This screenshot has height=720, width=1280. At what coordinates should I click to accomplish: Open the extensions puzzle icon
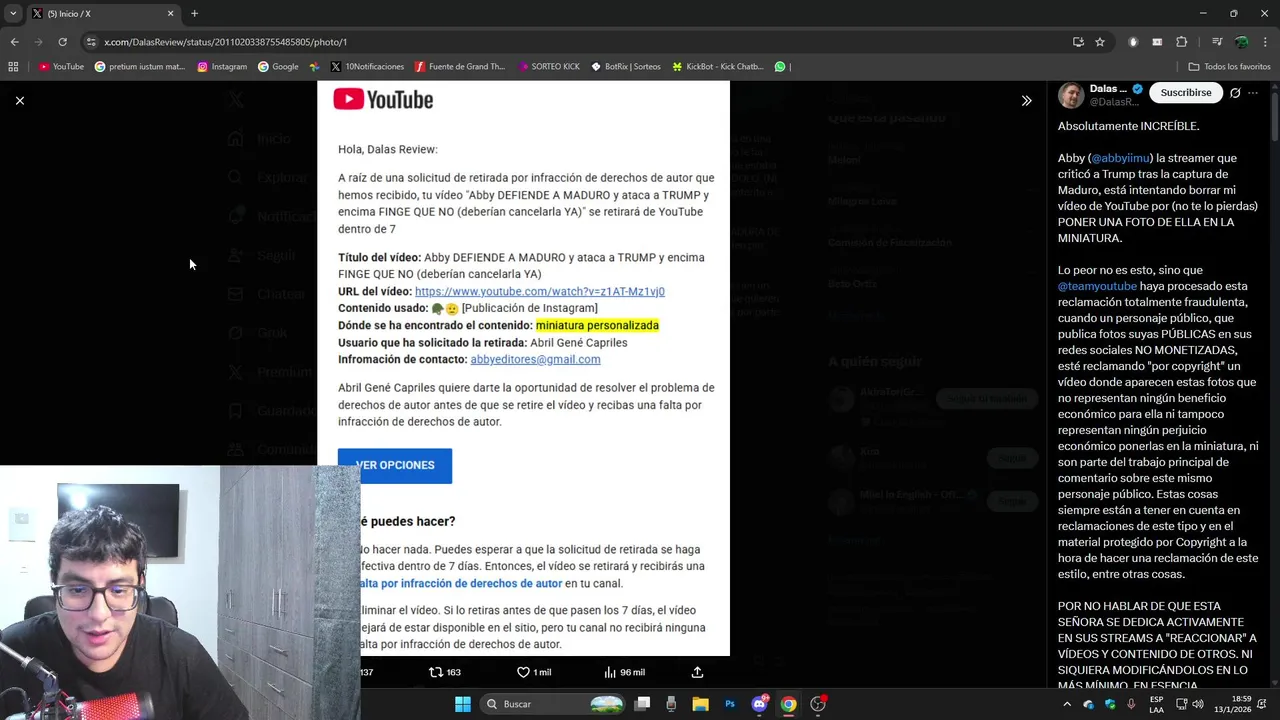click(1182, 42)
